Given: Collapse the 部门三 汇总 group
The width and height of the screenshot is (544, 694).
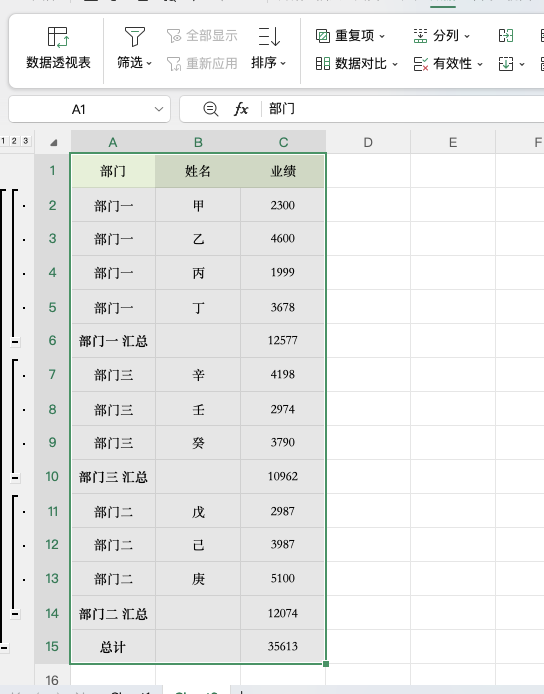Looking at the screenshot, I should click(x=15, y=478).
